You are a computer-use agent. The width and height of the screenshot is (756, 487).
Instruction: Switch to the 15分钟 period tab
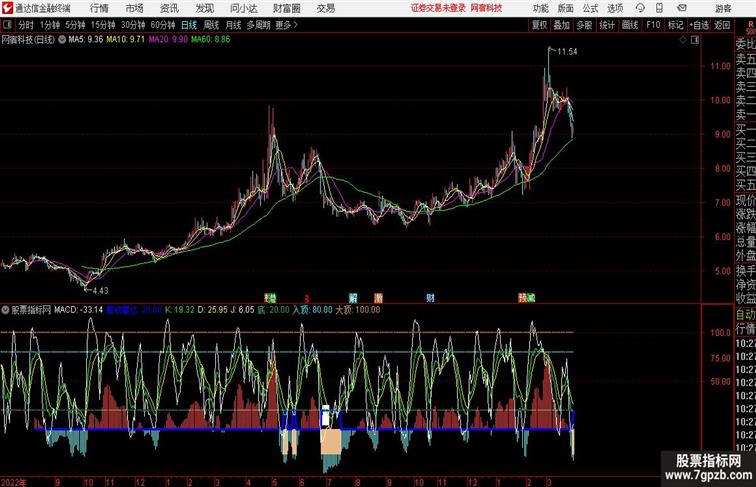click(x=103, y=25)
